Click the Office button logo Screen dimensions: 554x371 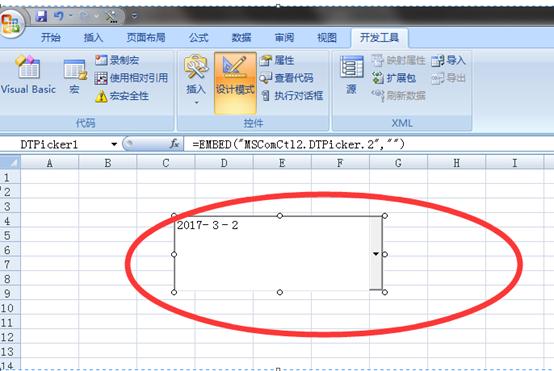point(11,23)
